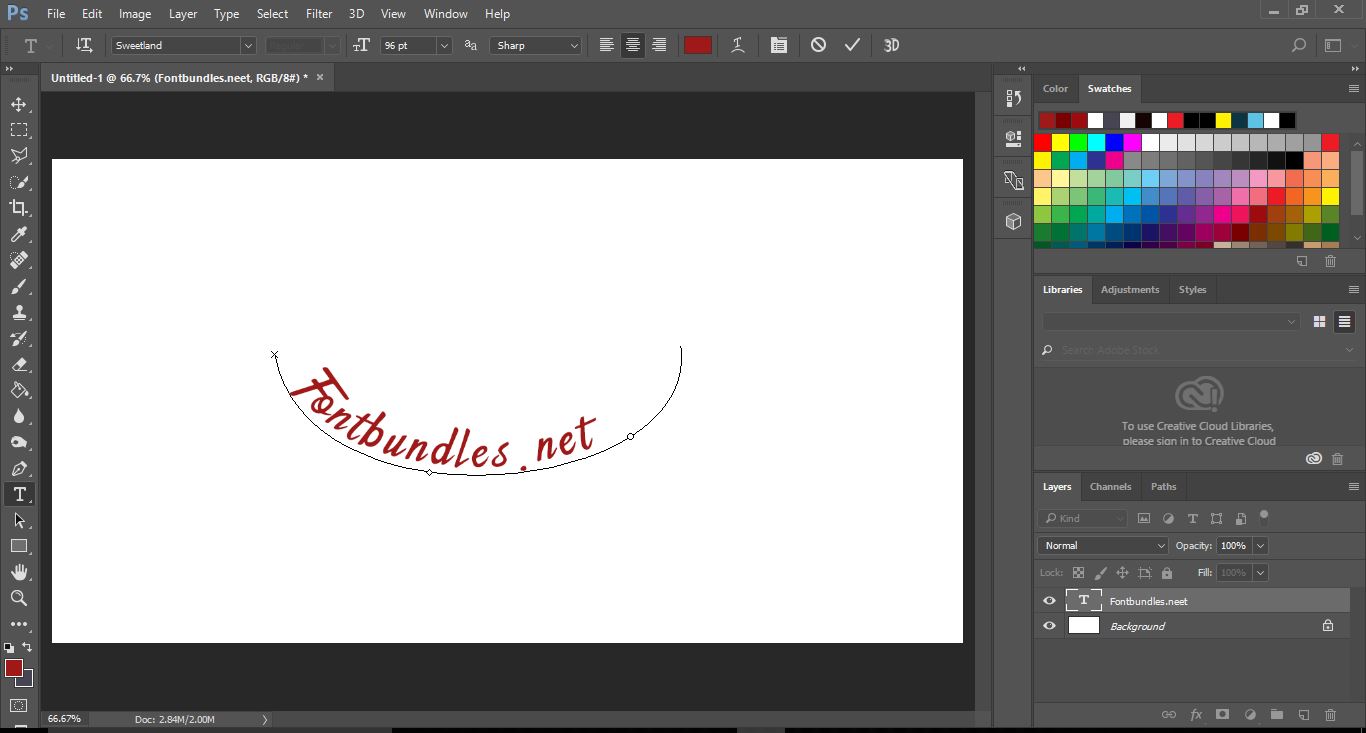Open the Layer menu
The width and height of the screenshot is (1366, 733).
click(x=183, y=14)
